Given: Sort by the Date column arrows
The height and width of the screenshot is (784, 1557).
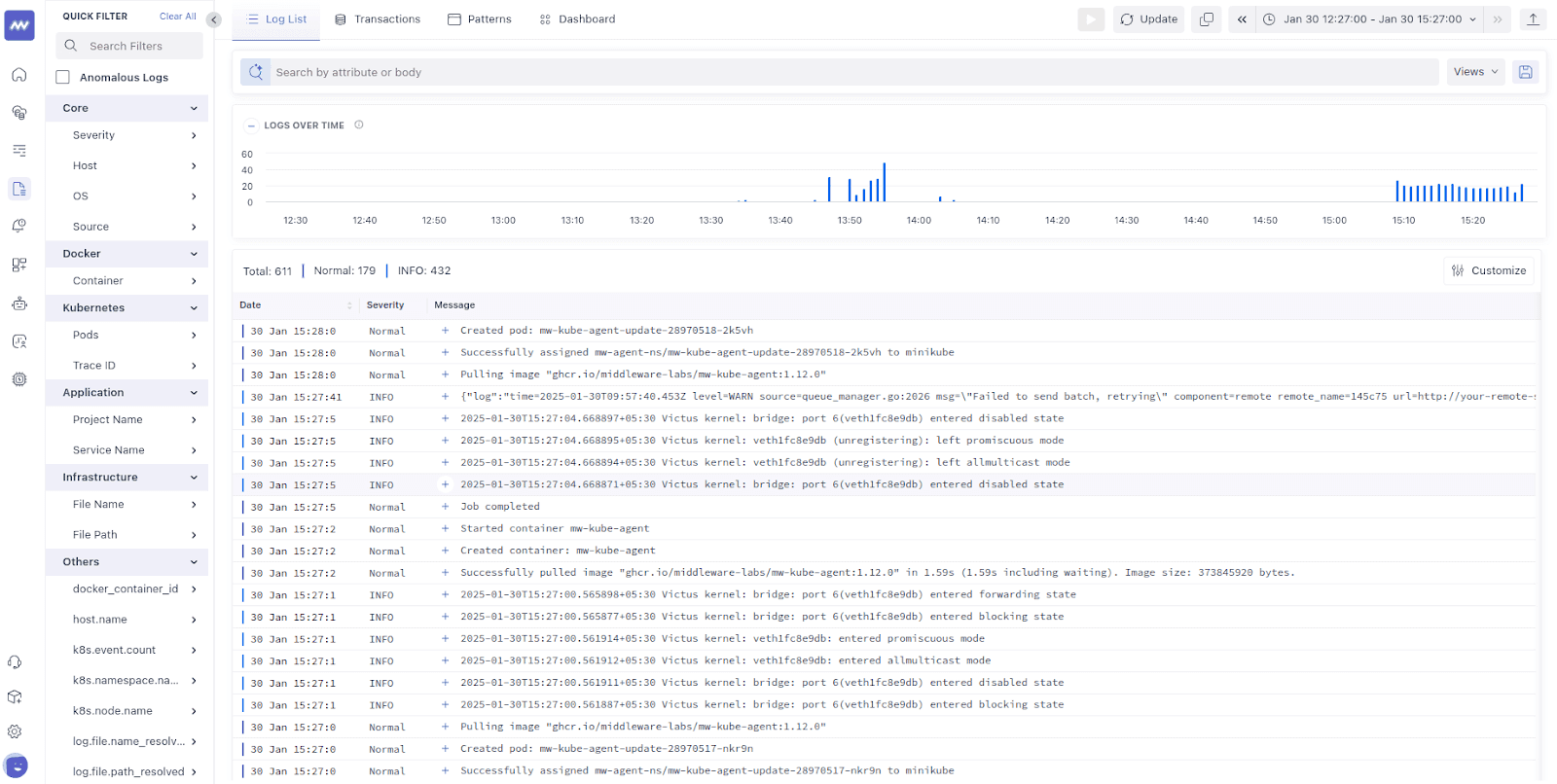Looking at the screenshot, I should [x=349, y=305].
